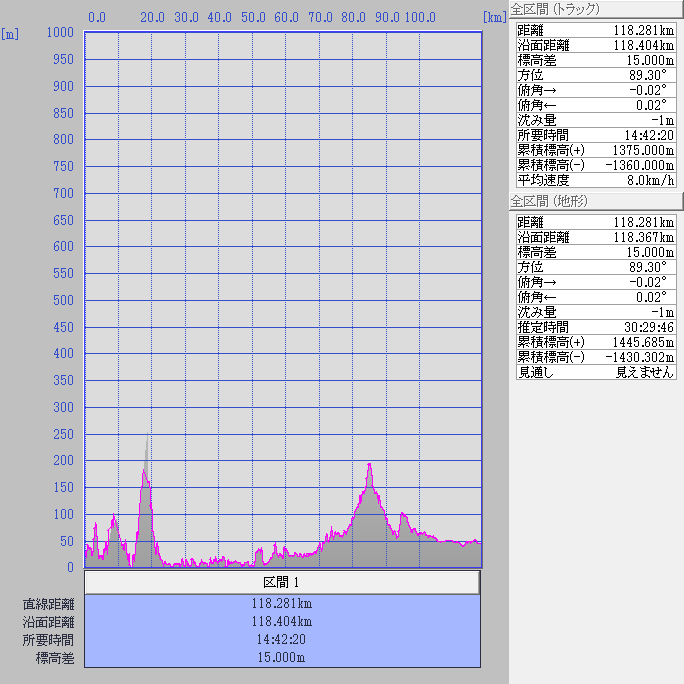Image resolution: width=684 pixels, height=684 pixels.
Task: Click the [km] unit label on the distance axis
Action: [493, 17]
